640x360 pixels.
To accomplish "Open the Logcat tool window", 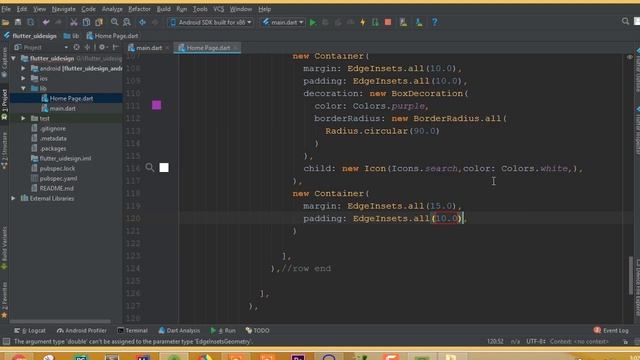I will (x=30, y=330).
